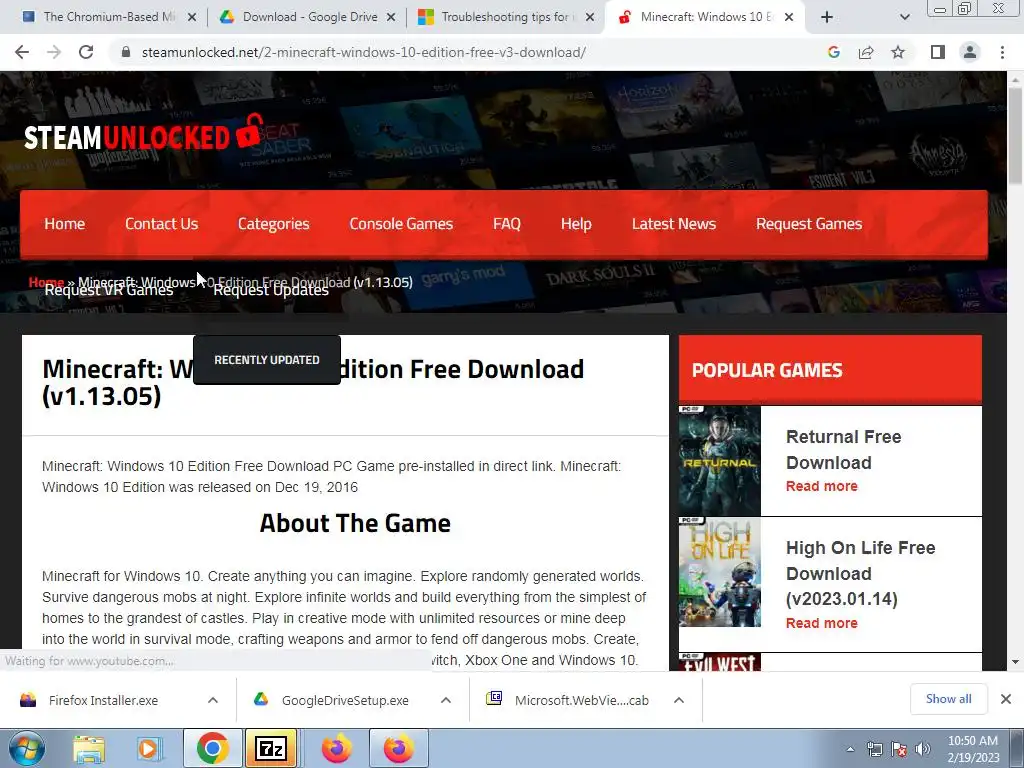Open a new tab with plus button
Image resolution: width=1024 pixels, height=768 pixels.
click(x=827, y=17)
